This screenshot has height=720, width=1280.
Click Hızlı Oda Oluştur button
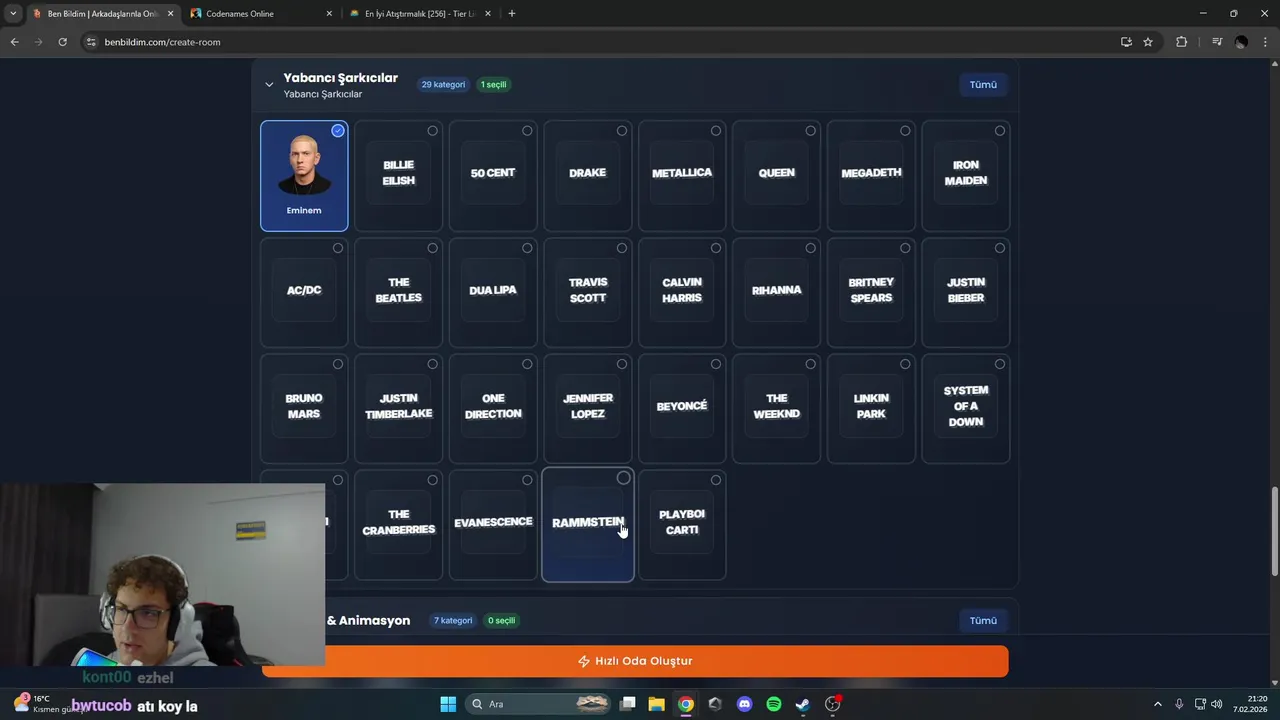[635, 661]
